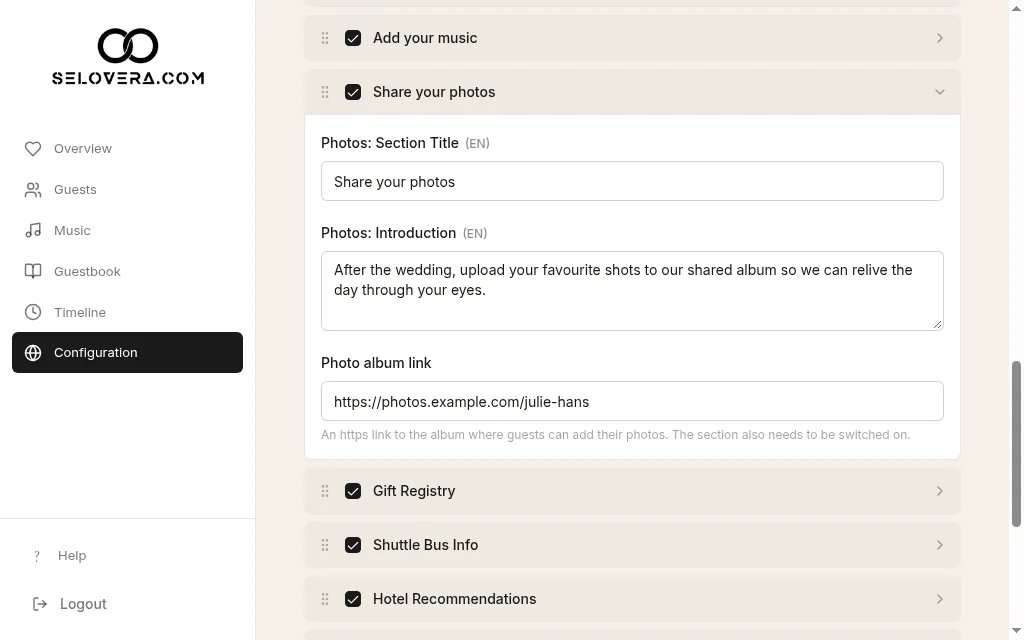Image resolution: width=1024 pixels, height=640 pixels.
Task: Switch to the Timeline page
Action: 127,312
